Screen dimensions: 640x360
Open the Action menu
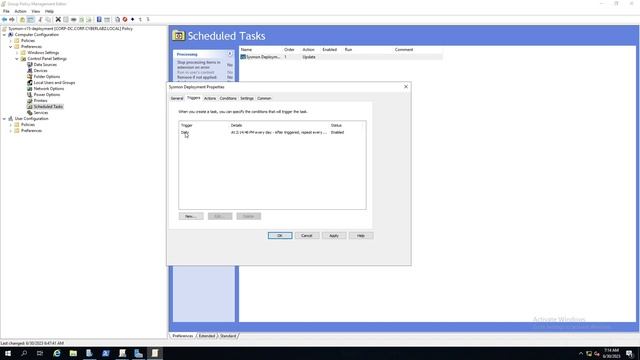coord(20,11)
